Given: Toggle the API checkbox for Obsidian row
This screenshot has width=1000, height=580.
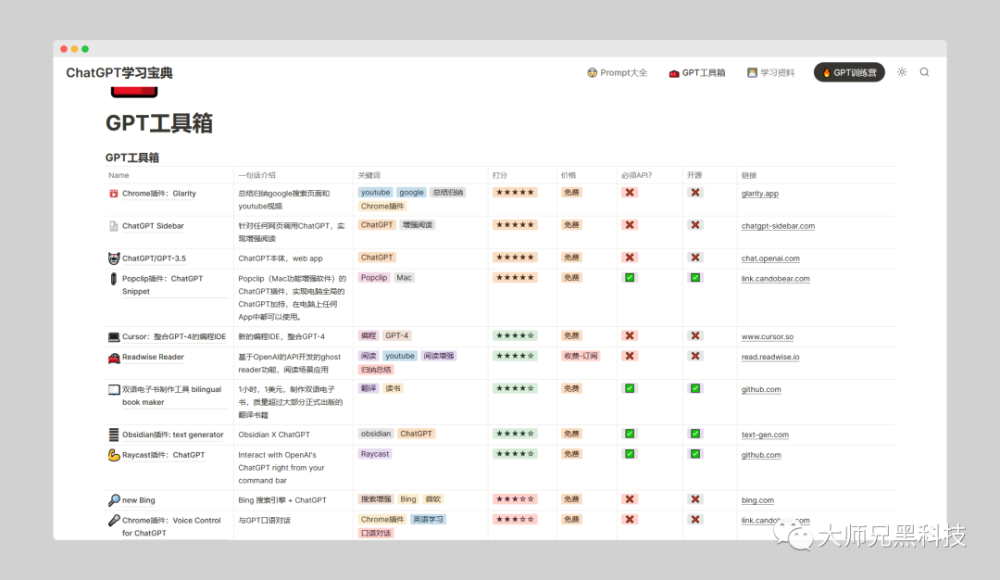Looking at the screenshot, I should [629, 434].
